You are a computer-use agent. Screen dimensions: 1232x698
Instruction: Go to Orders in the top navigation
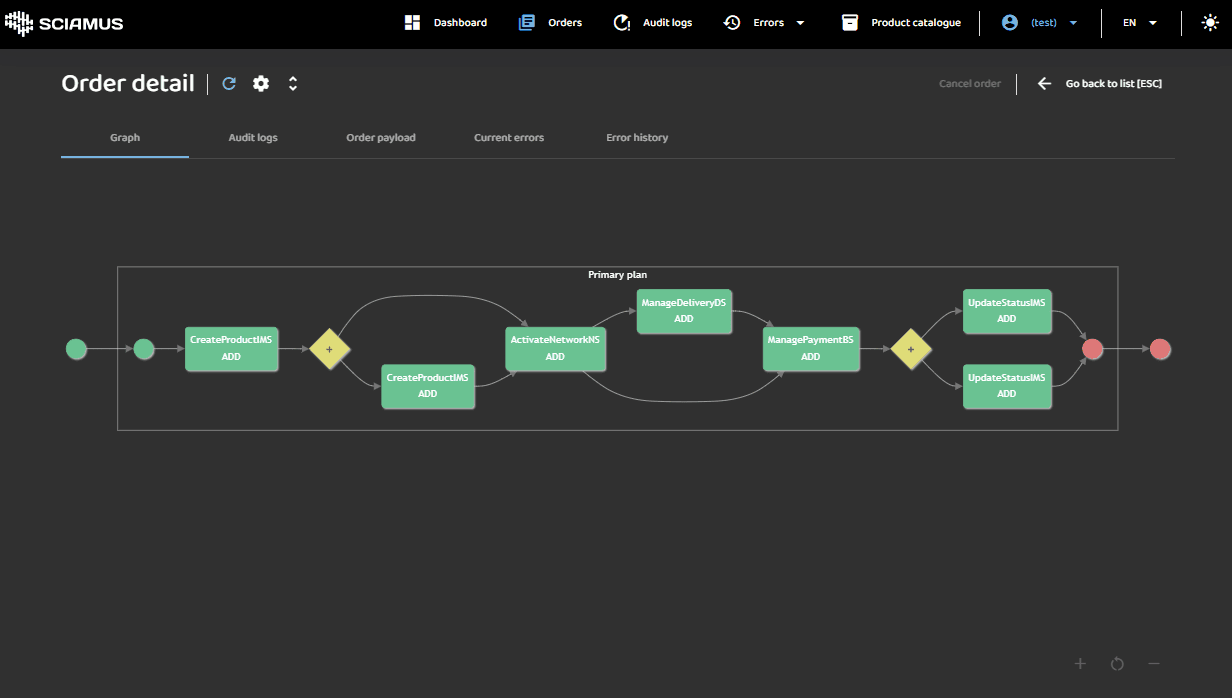click(550, 23)
